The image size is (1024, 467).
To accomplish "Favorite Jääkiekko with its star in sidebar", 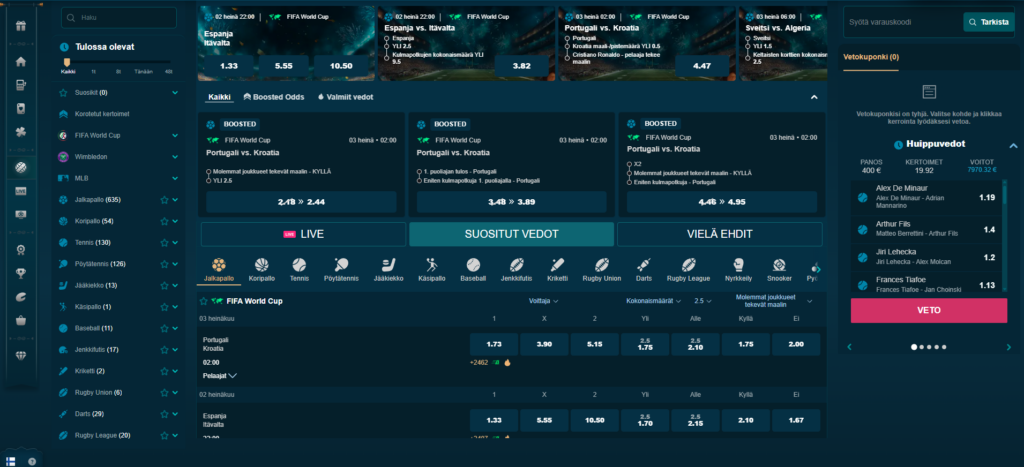I will tap(164, 285).
